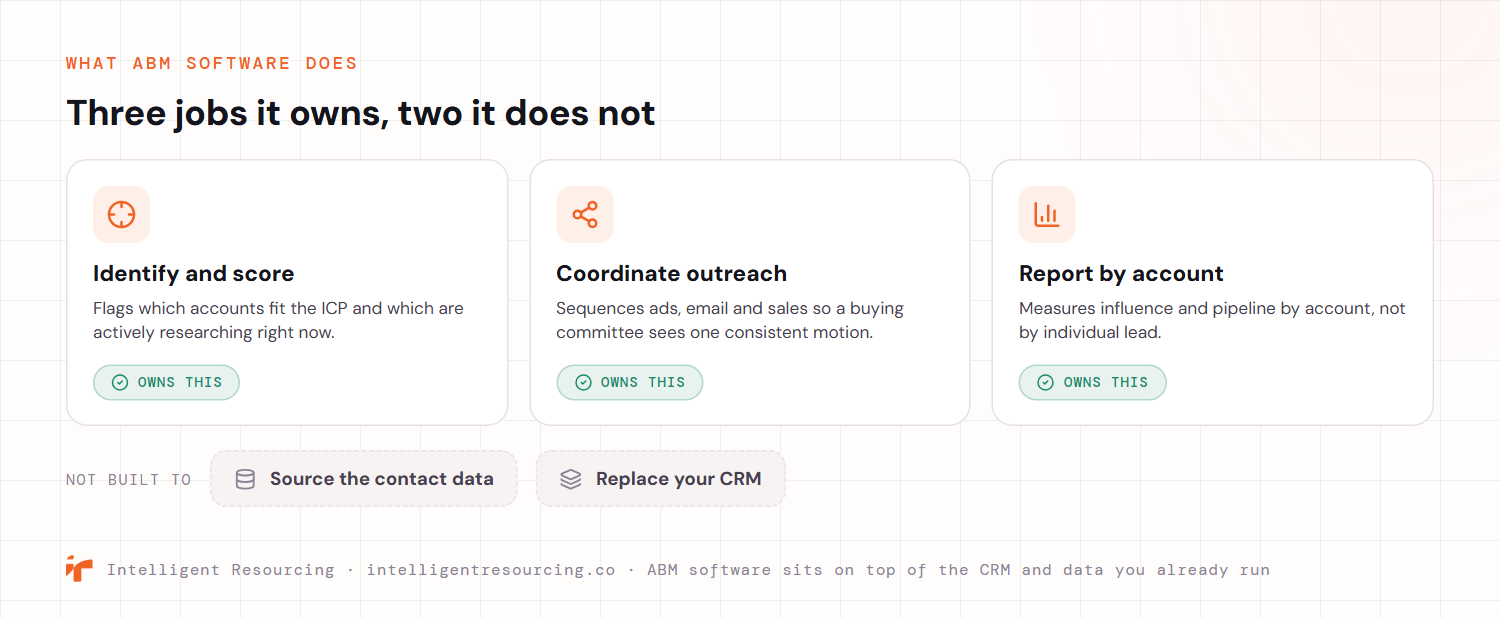Click the check icon in Report by account's badge
This screenshot has height=618, width=1500.
[x=1046, y=382]
